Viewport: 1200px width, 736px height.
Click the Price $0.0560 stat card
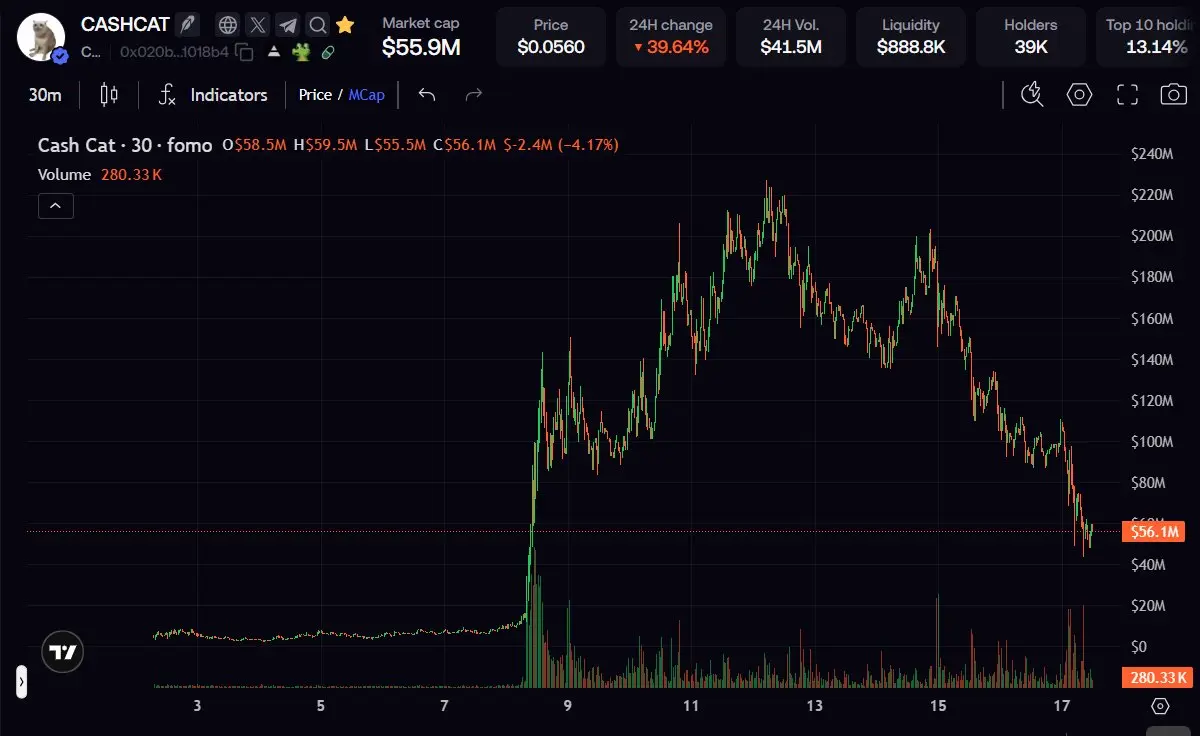coord(551,37)
